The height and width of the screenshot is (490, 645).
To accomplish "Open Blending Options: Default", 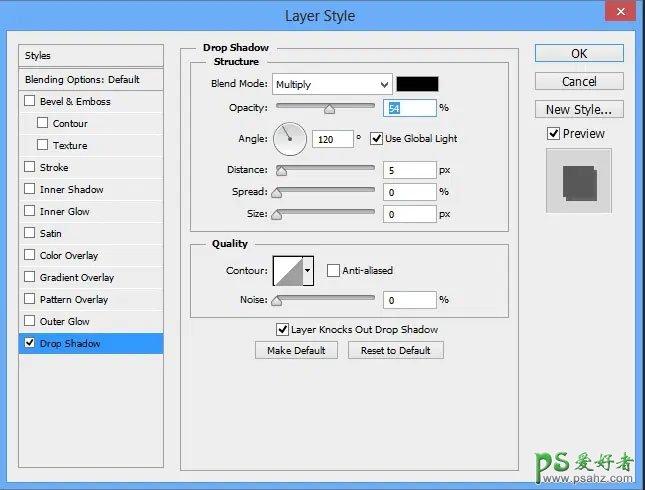I will pyautogui.click(x=91, y=79).
